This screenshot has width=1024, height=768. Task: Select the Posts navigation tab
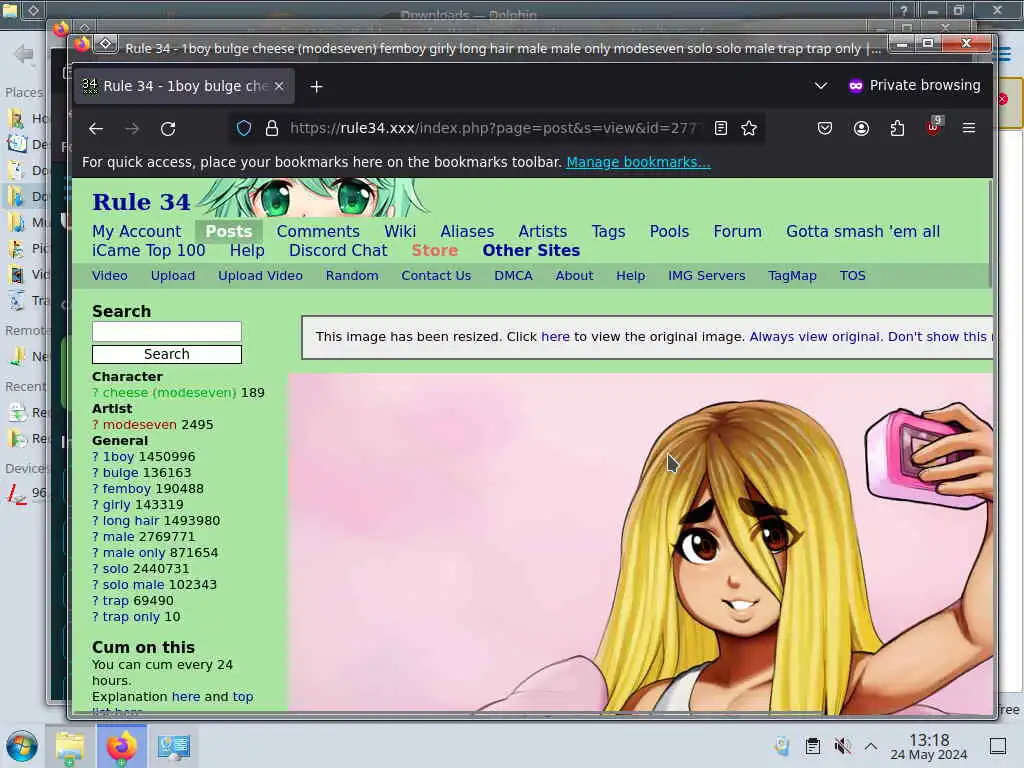tap(229, 231)
